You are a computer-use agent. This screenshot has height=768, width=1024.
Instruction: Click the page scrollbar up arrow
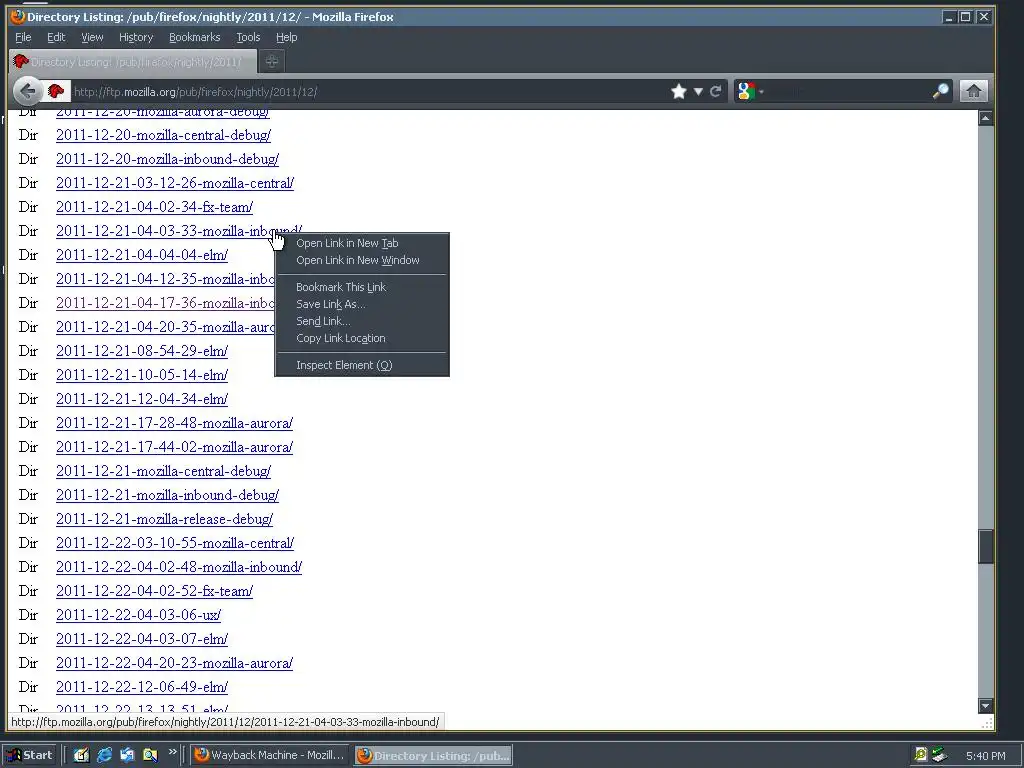(x=985, y=118)
